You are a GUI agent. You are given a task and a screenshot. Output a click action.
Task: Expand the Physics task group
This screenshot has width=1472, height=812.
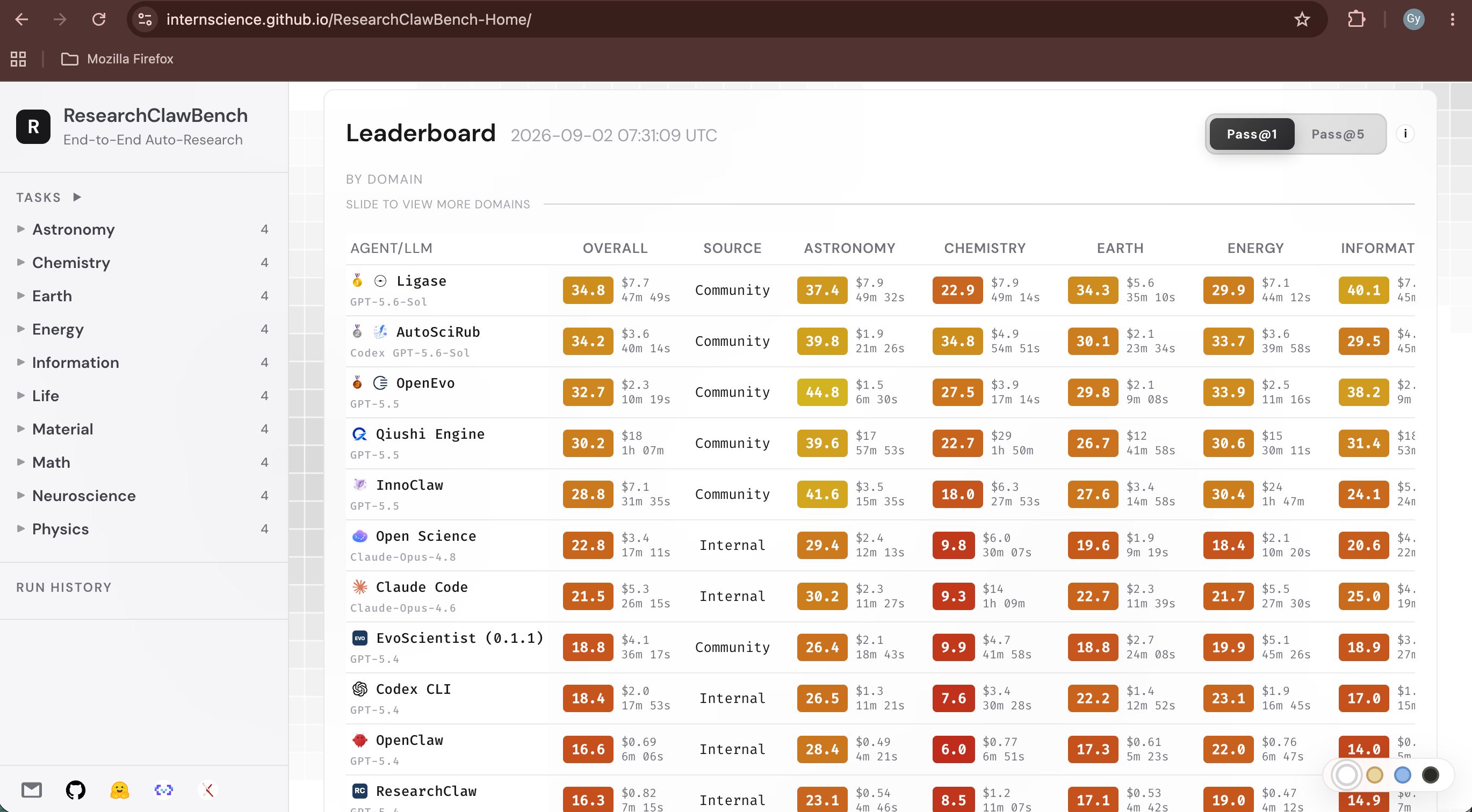pos(143,529)
